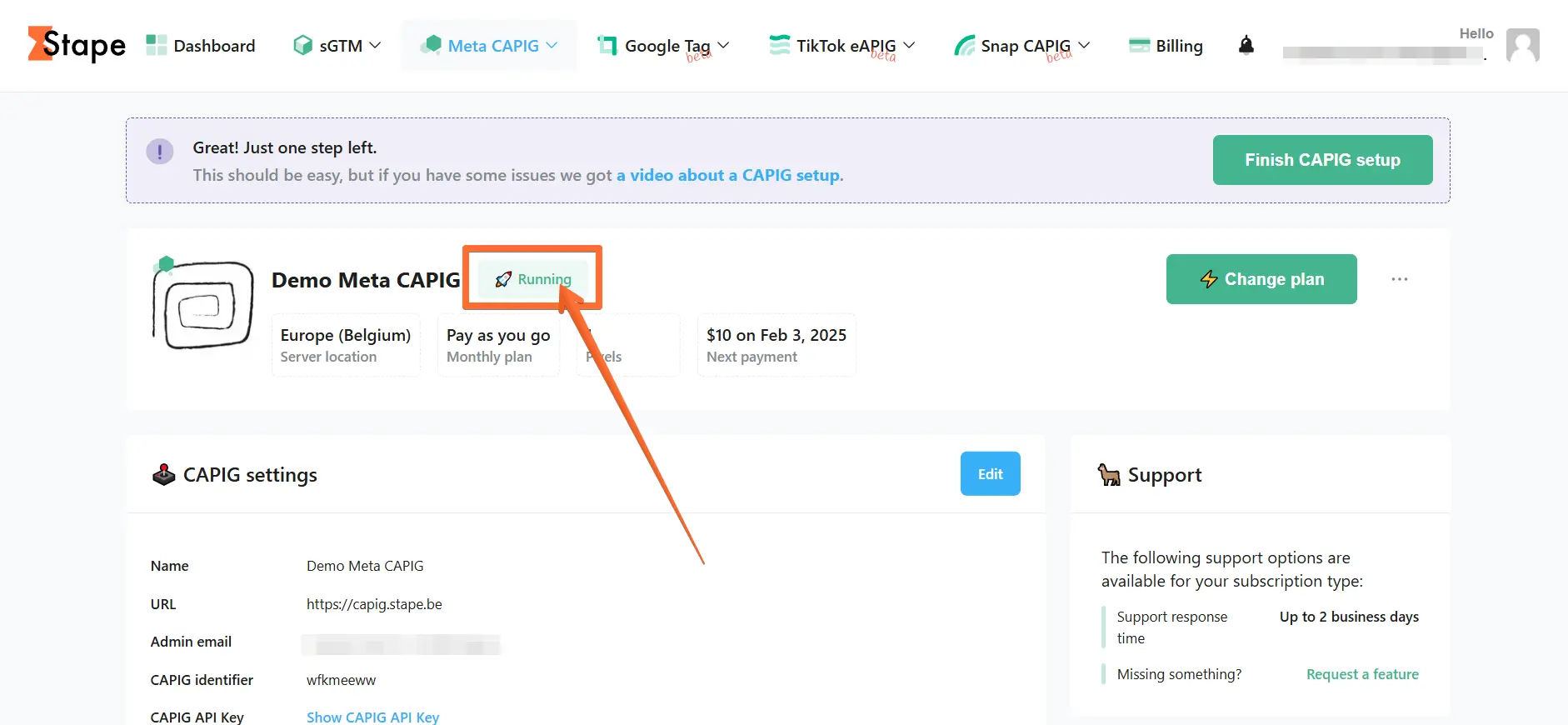Open the three-dots container options menu

coord(1399,279)
